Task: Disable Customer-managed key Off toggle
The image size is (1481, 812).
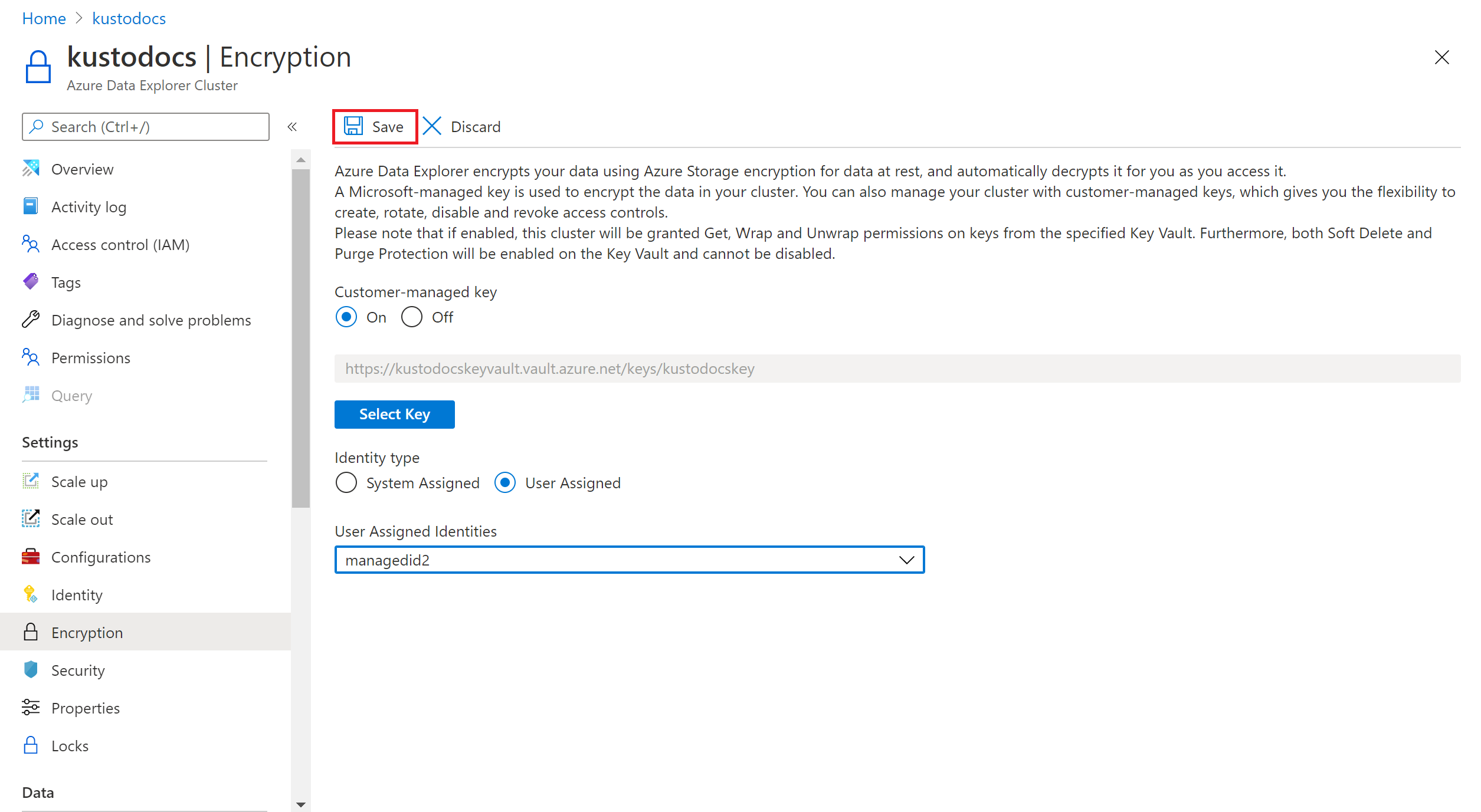Action: (x=412, y=317)
